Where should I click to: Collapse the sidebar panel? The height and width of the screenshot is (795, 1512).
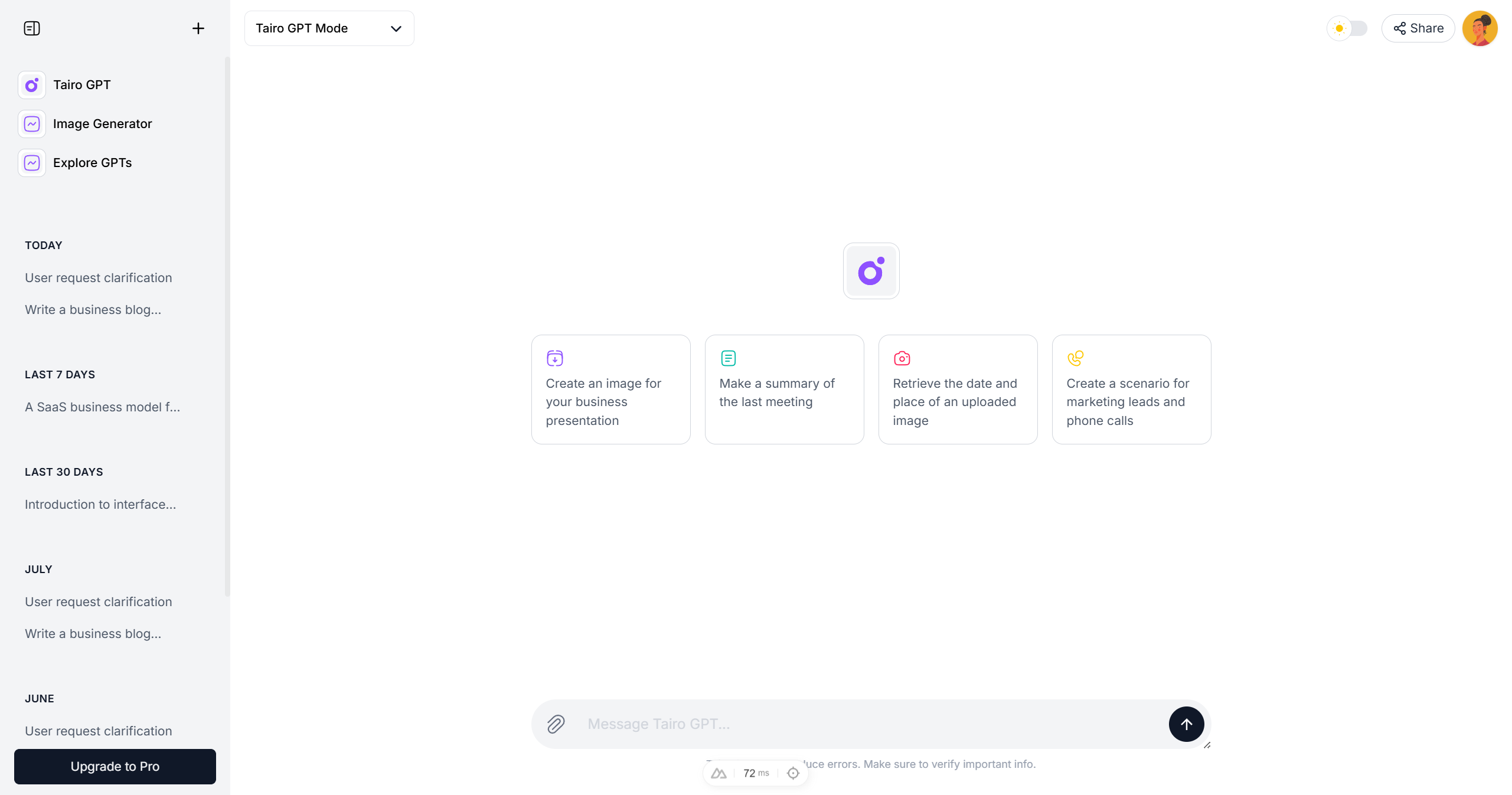click(x=31, y=28)
